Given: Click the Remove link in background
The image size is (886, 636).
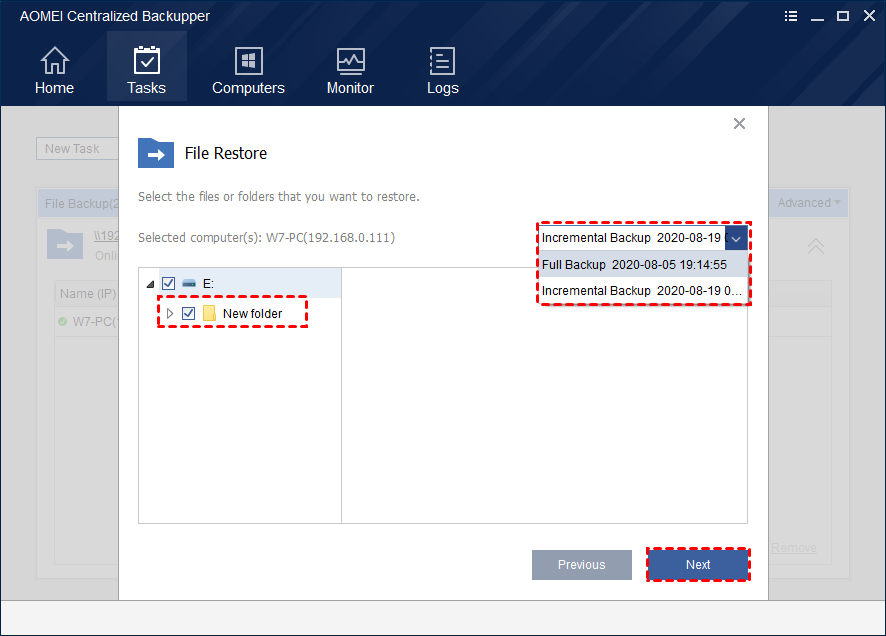Looking at the screenshot, I should (x=793, y=548).
